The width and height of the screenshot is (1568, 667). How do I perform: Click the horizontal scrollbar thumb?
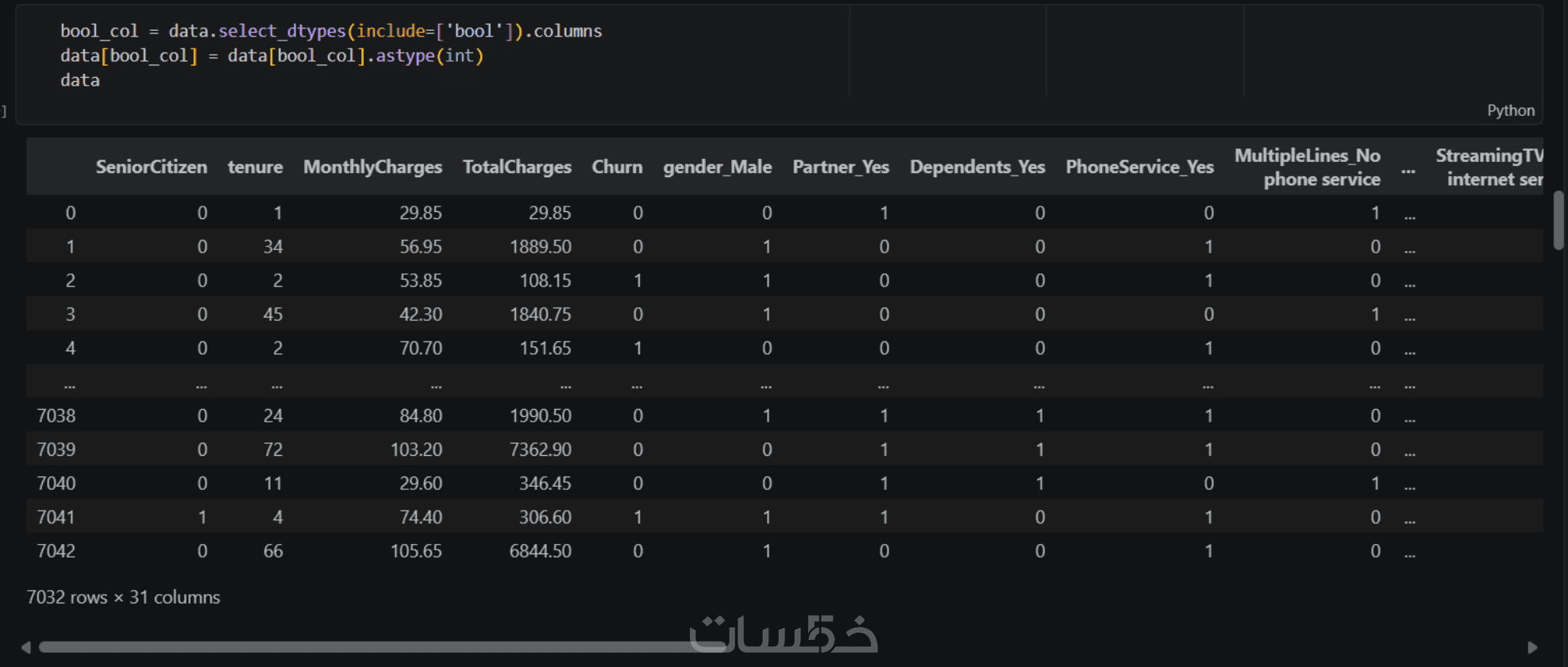tap(381, 648)
